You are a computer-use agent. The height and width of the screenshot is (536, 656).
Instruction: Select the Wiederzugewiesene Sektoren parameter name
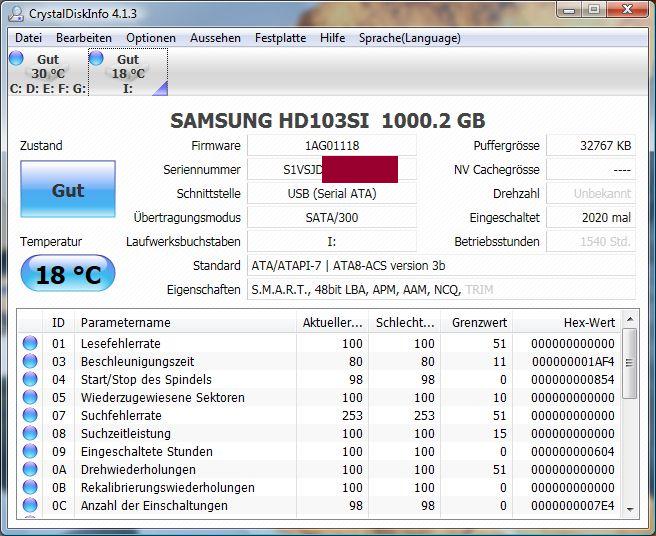(x=162, y=397)
